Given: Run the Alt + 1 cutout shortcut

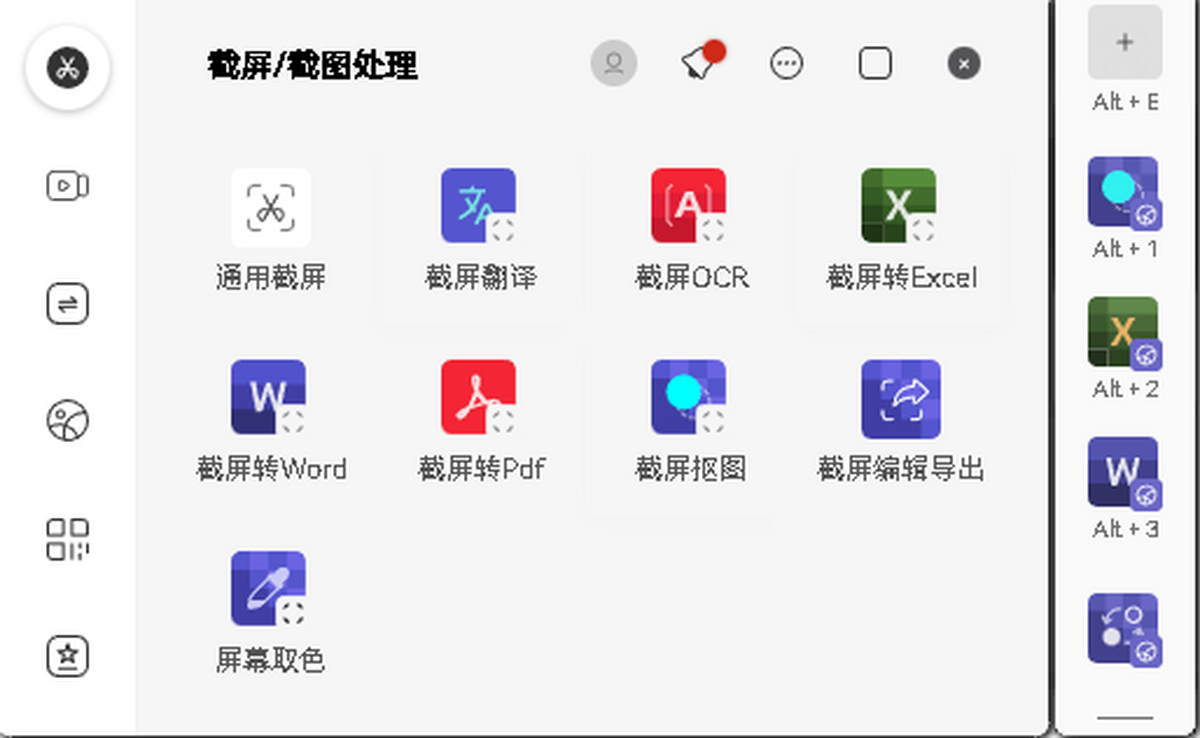Looking at the screenshot, I should [1124, 194].
